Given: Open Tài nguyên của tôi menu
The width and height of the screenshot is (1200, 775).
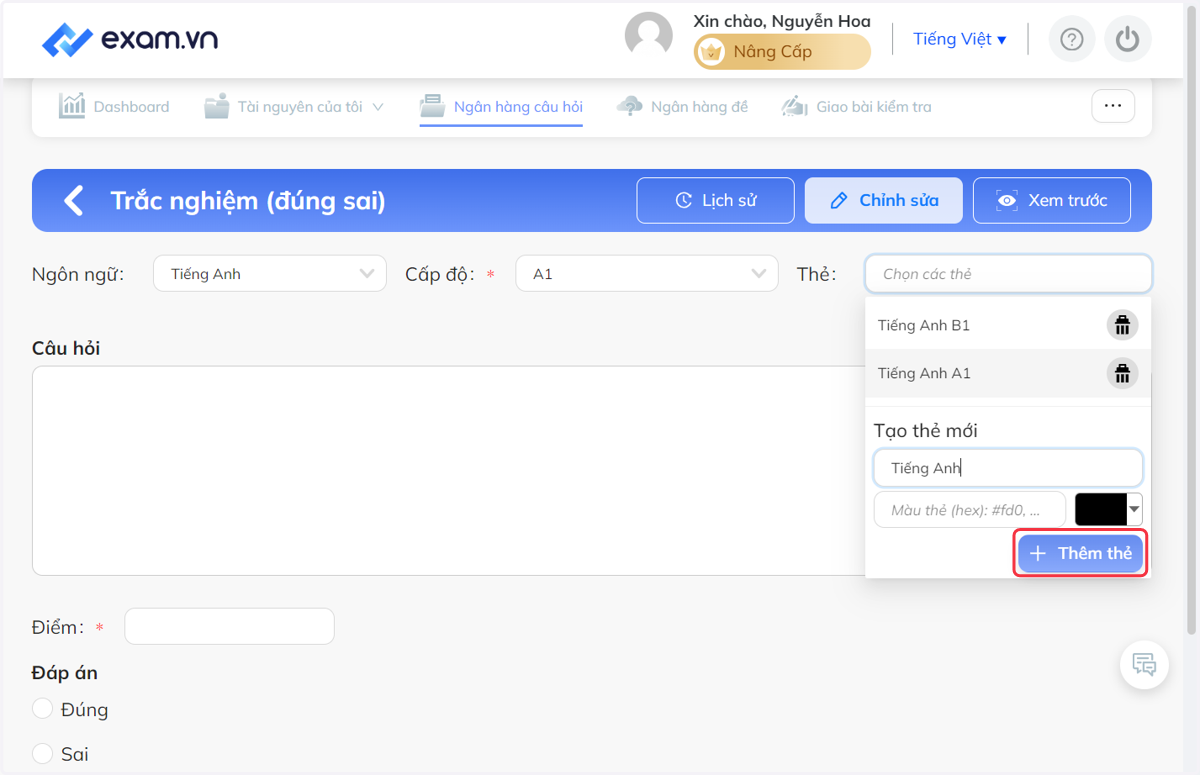Looking at the screenshot, I should tap(294, 106).
